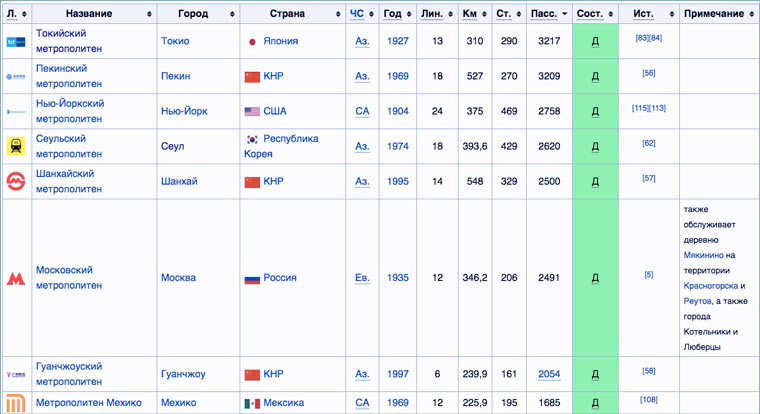Open the Москва city link
The image size is (760, 414).
[178, 278]
